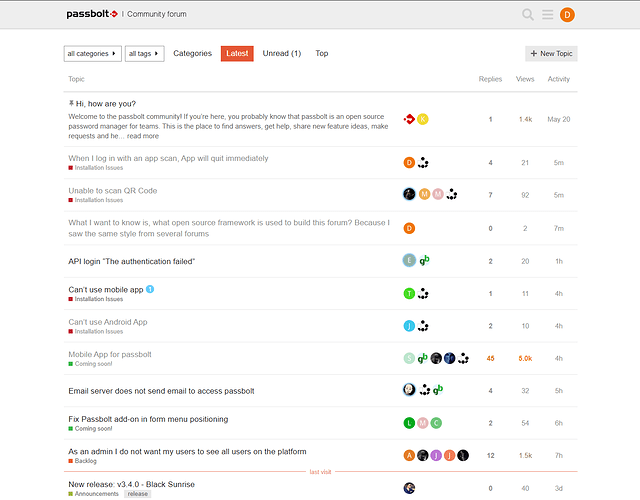
Task: Switch to the Categories tab
Action: (x=192, y=53)
